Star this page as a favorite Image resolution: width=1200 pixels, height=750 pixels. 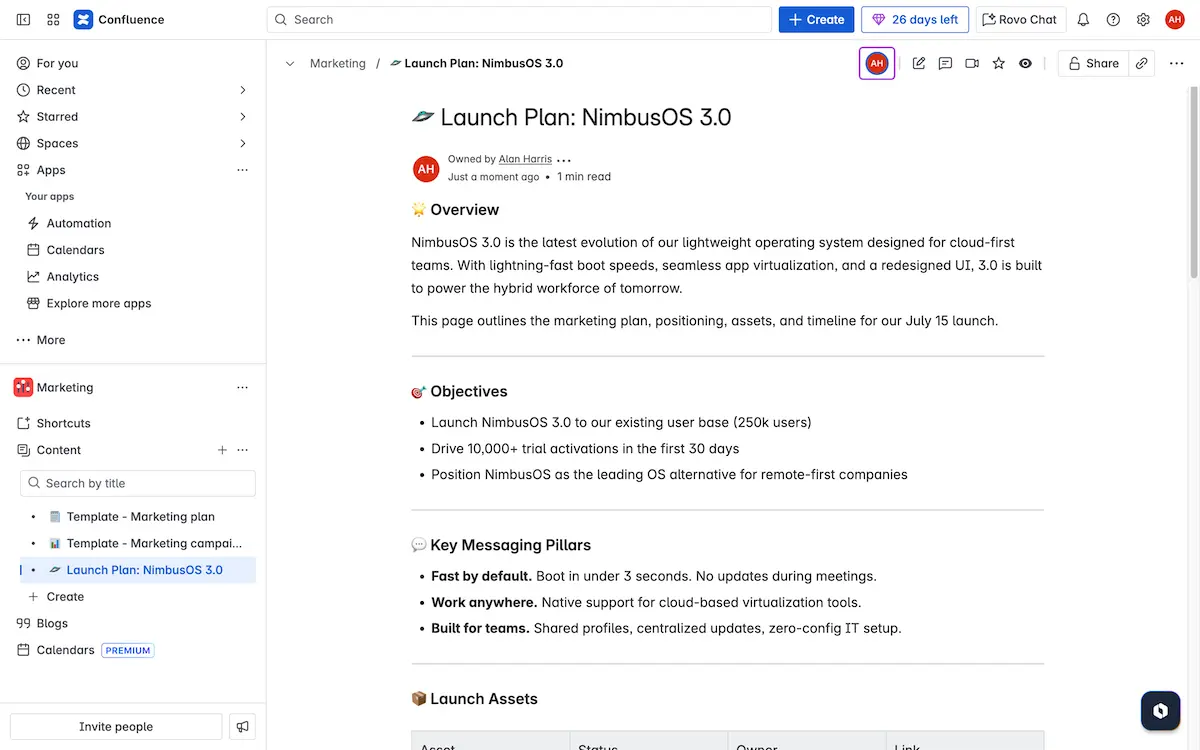pyautogui.click(x=998, y=63)
